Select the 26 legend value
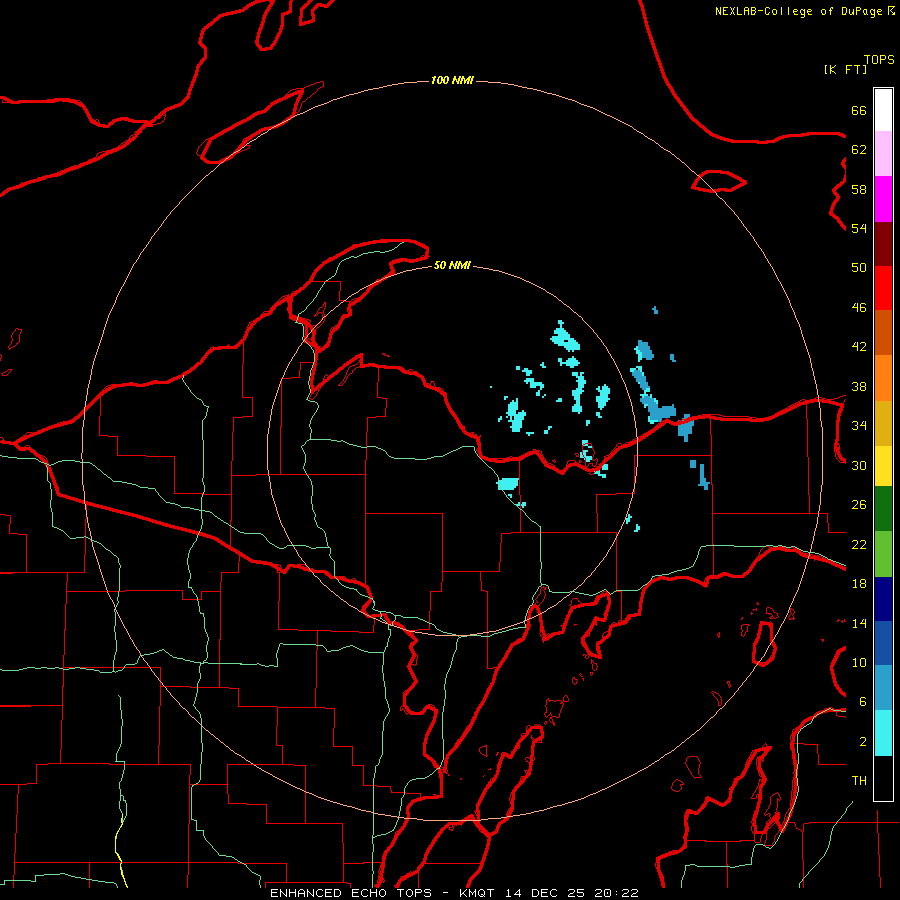The width and height of the screenshot is (900, 900). (859, 505)
